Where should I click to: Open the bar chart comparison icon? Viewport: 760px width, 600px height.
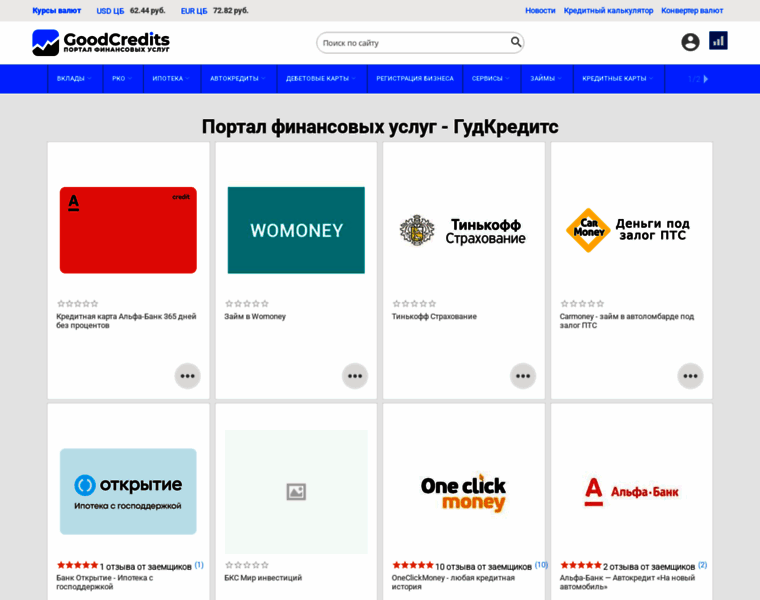[x=718, y=41]
